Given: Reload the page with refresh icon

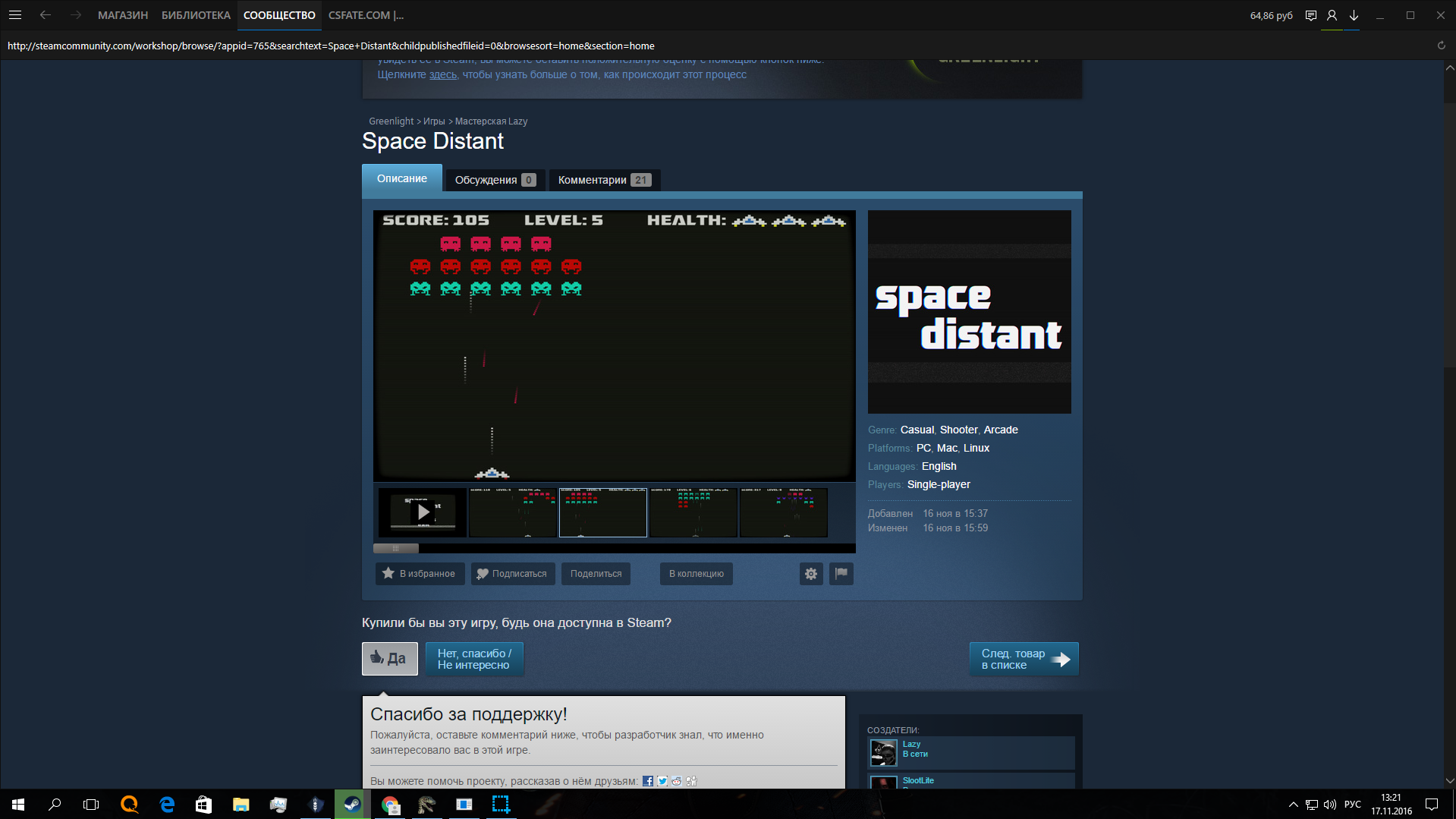Looking at the screenshot, I should pyautogui.click(x=1442, y=46).
